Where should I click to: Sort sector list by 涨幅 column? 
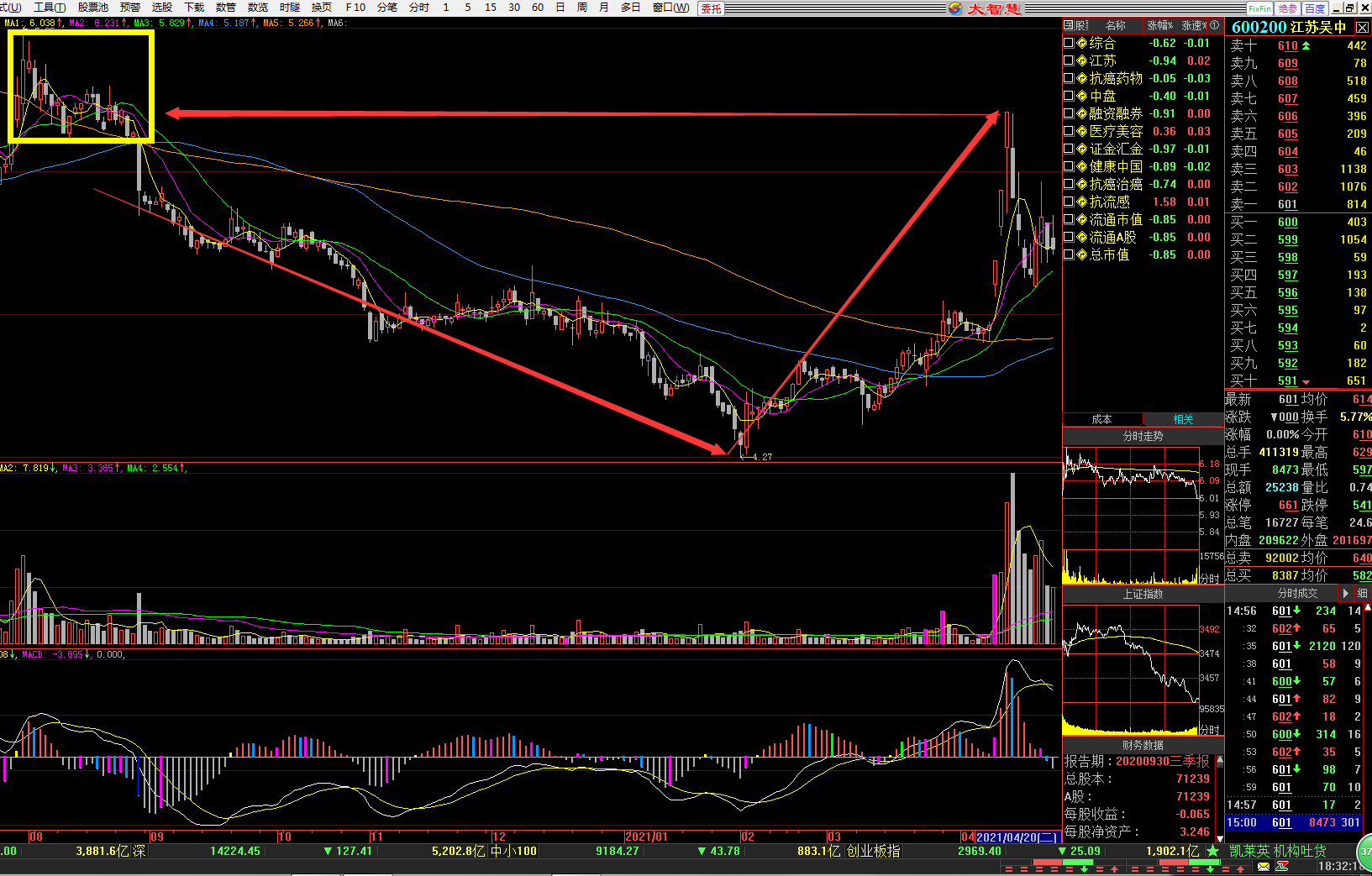1159,25
